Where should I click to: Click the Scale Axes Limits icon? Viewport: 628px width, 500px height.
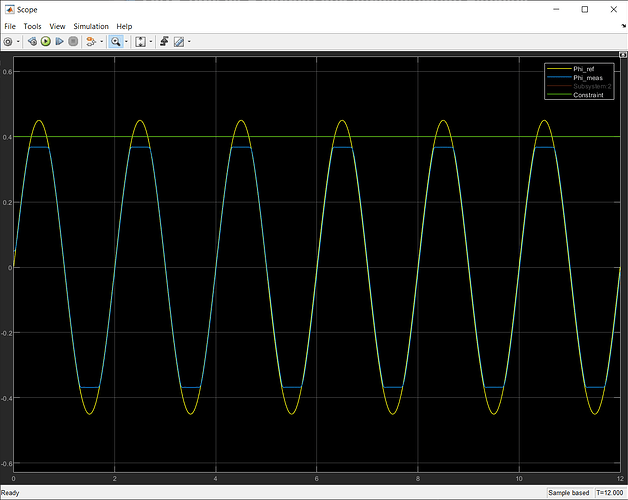point(140,42)
